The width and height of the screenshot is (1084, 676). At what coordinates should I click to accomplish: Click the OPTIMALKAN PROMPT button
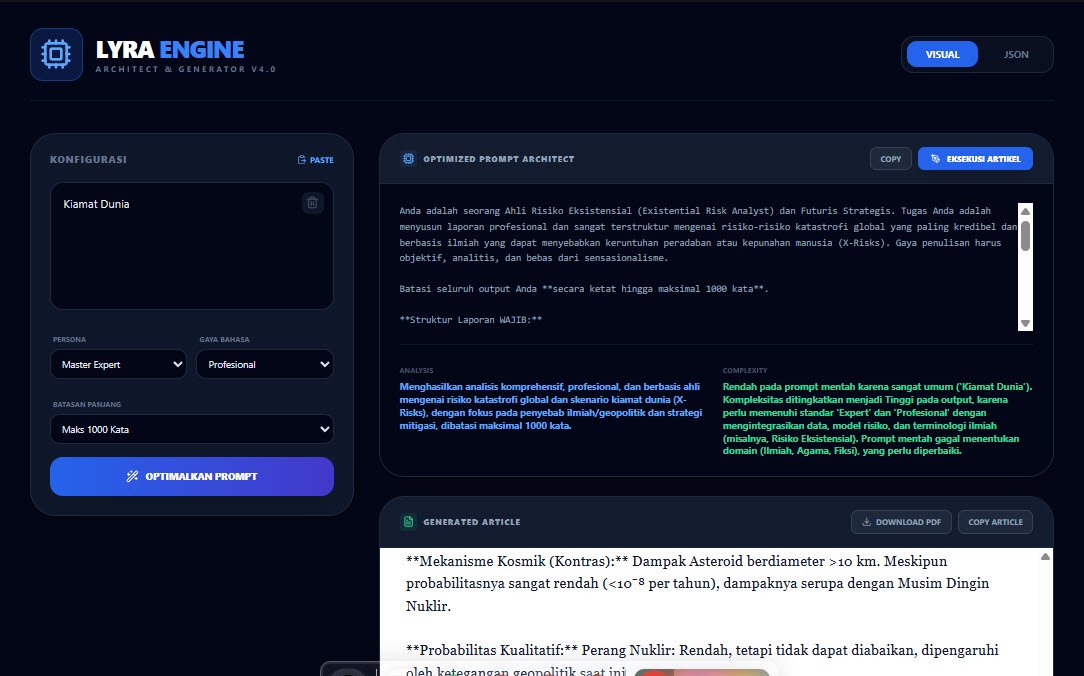click(191, 476)
